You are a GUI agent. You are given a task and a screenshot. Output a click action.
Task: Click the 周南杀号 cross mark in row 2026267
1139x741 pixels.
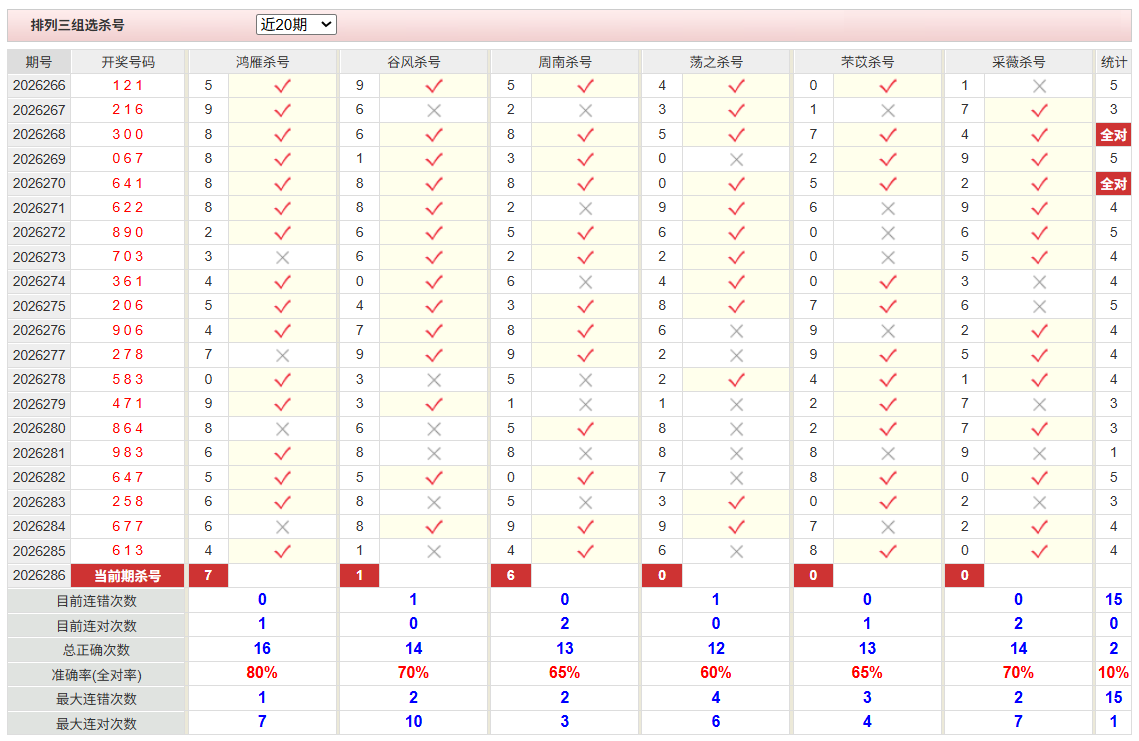585,110
